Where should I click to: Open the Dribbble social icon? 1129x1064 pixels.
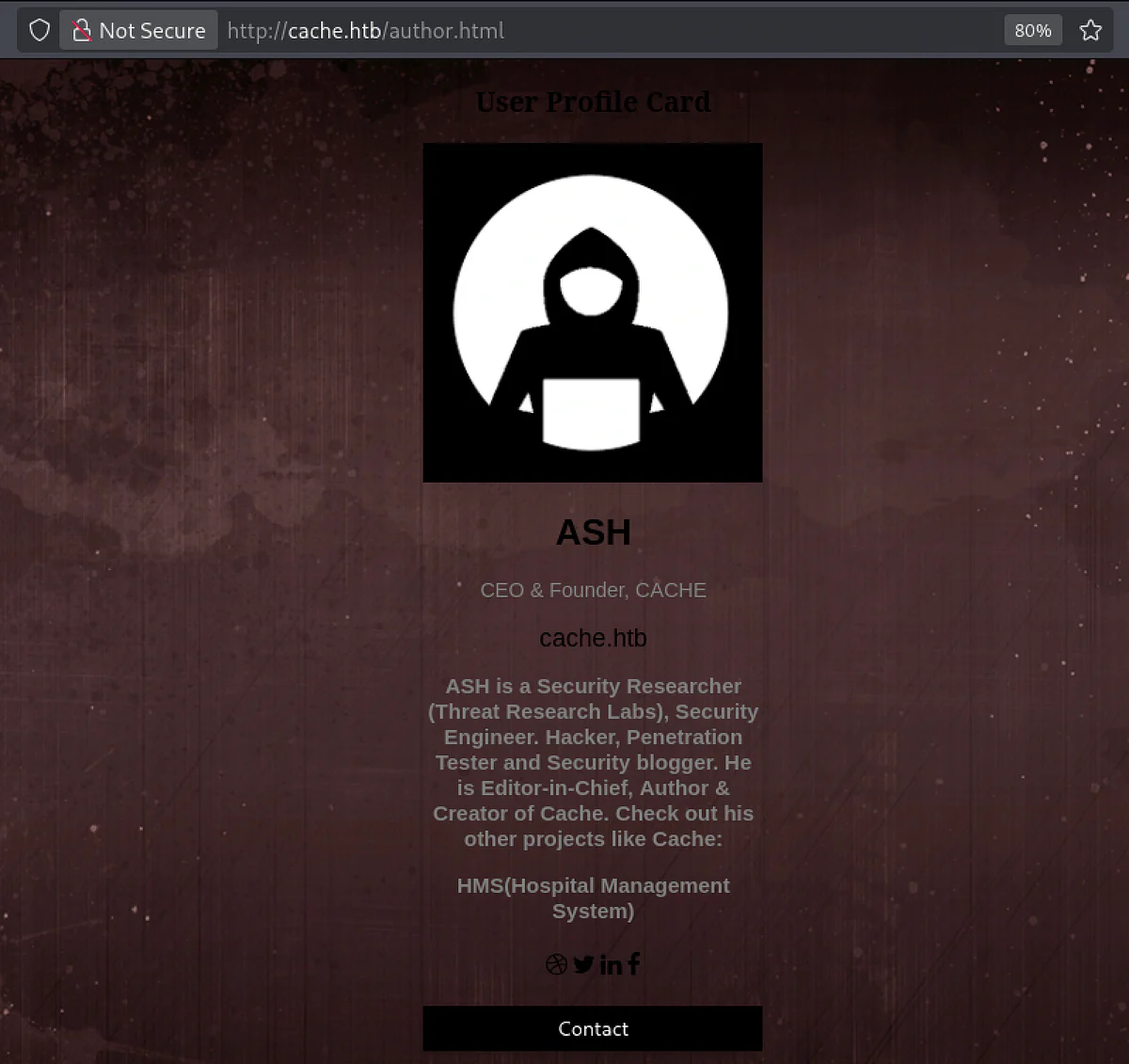click(556, 964)
